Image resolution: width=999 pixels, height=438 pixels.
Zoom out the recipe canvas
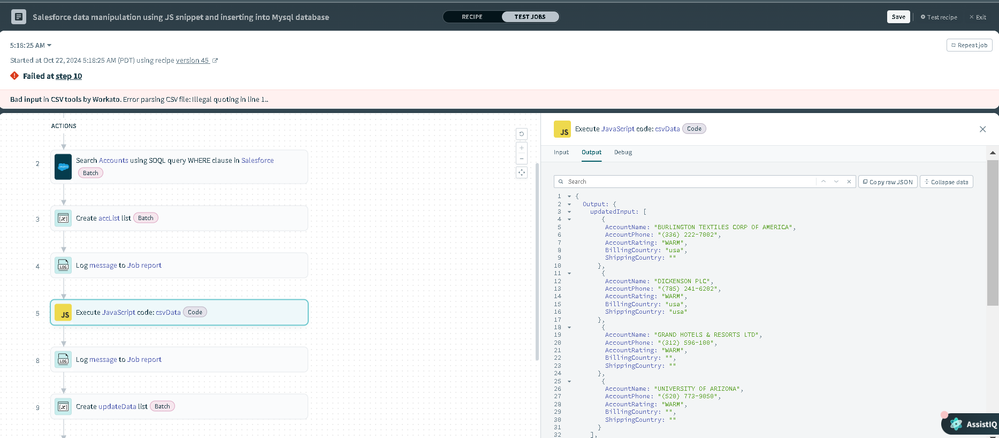[522, 158]
